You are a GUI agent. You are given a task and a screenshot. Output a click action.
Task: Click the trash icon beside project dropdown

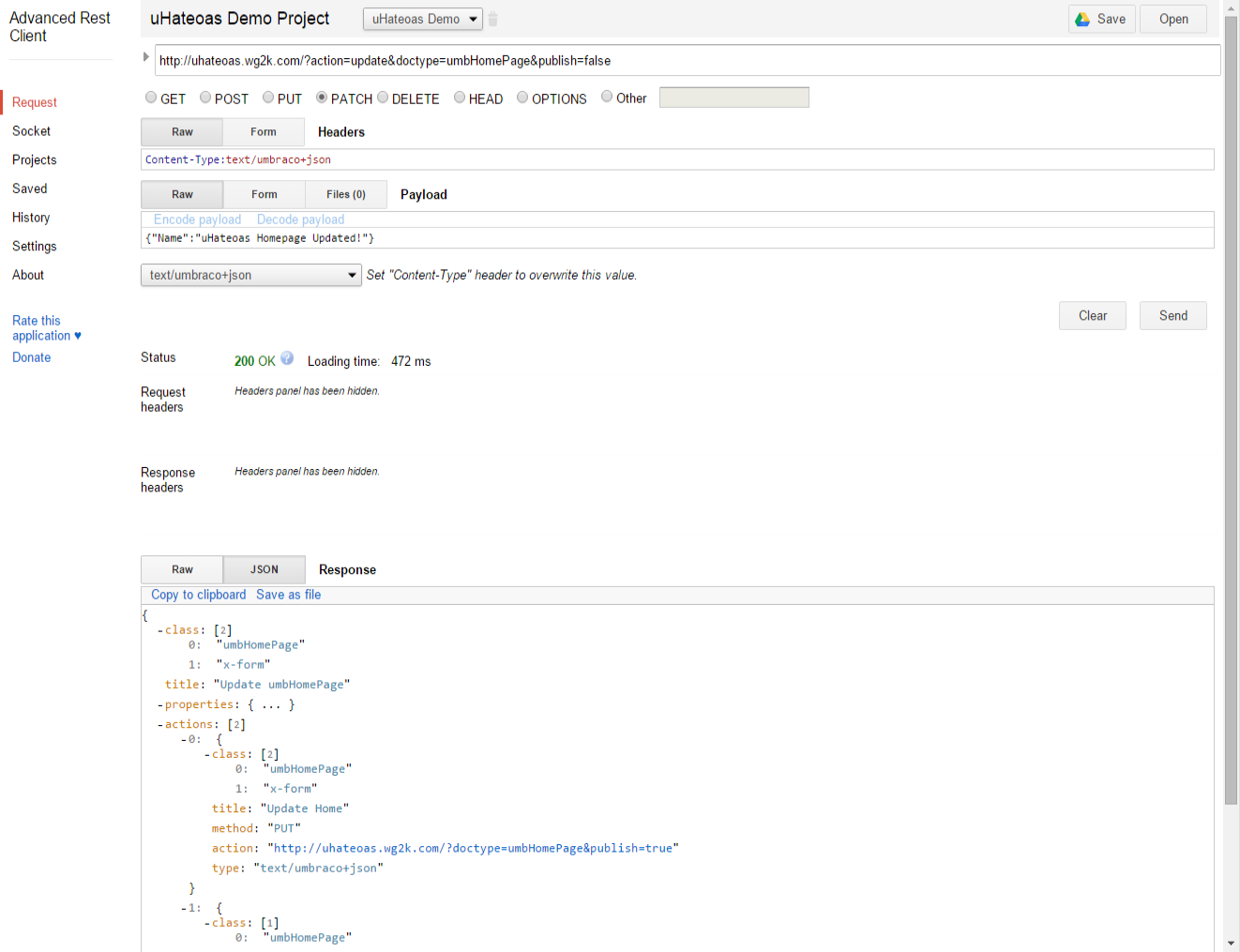click(x=492, y=19)
